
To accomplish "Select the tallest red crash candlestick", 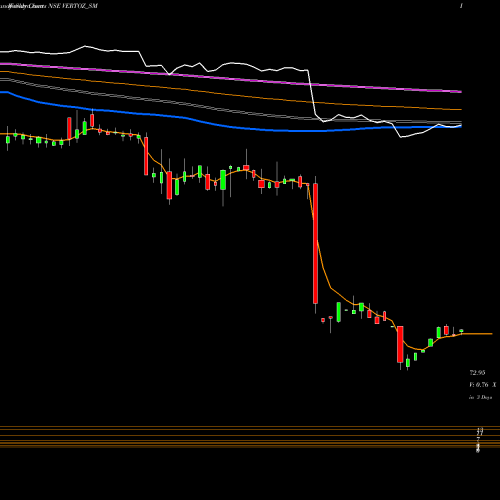I will coord(315,243).
